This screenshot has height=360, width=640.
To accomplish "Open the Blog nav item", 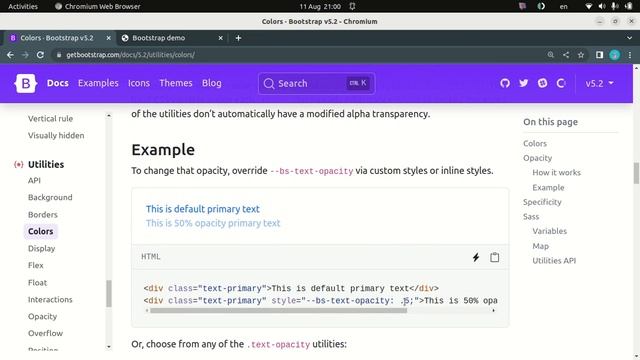I will pos(211,83).
